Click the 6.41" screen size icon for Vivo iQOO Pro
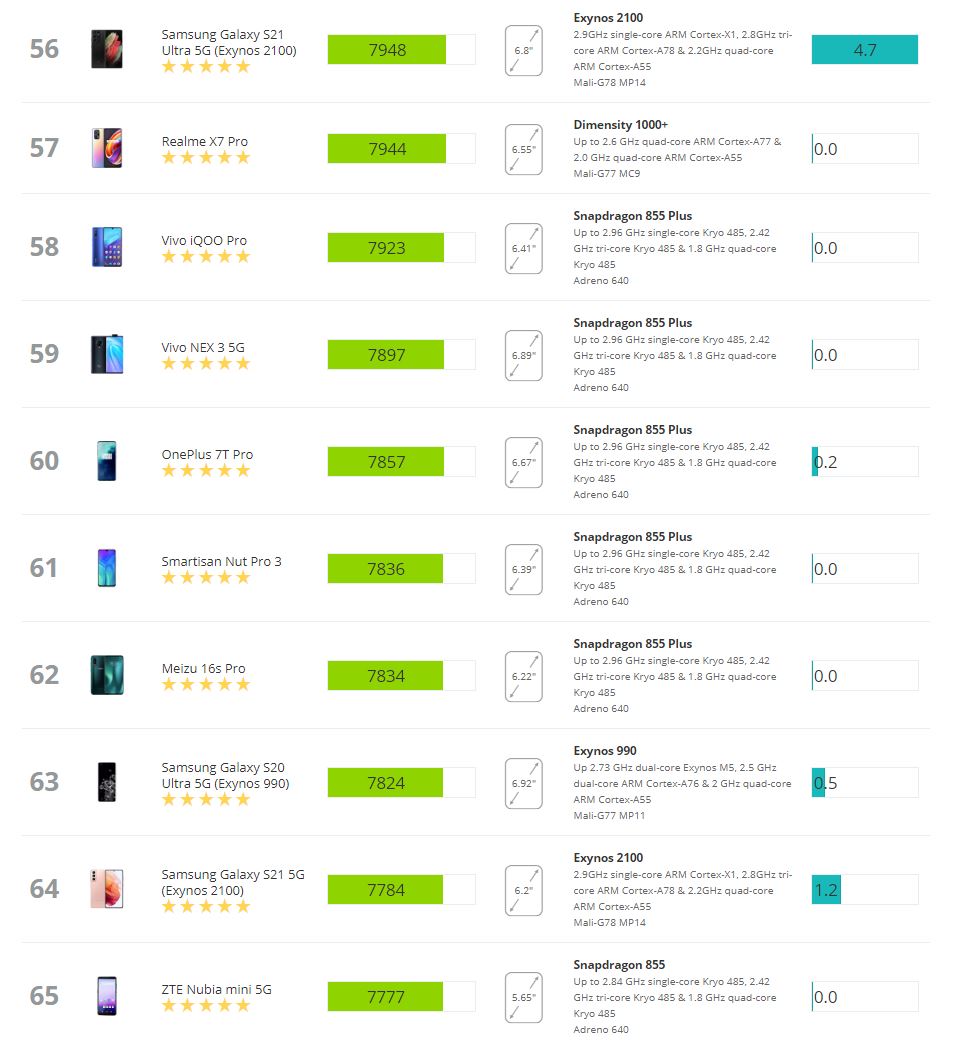 pyautogui.click(x=524, y=249)
